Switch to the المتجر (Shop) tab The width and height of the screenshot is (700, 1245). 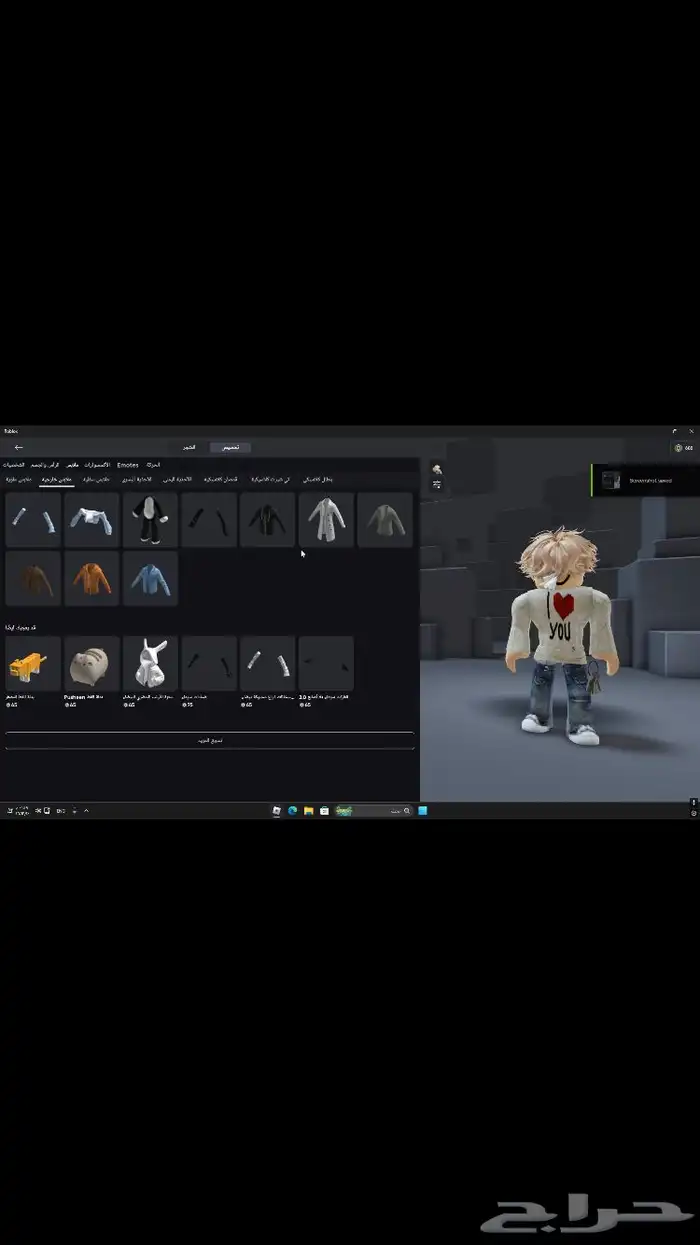188,447
